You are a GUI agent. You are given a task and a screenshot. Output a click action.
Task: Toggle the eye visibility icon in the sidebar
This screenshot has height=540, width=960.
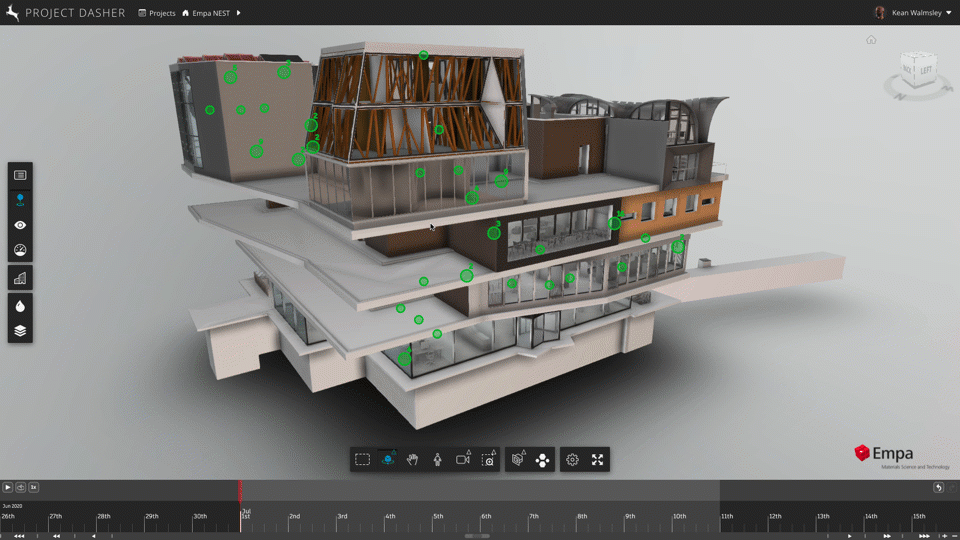(20, 225)
